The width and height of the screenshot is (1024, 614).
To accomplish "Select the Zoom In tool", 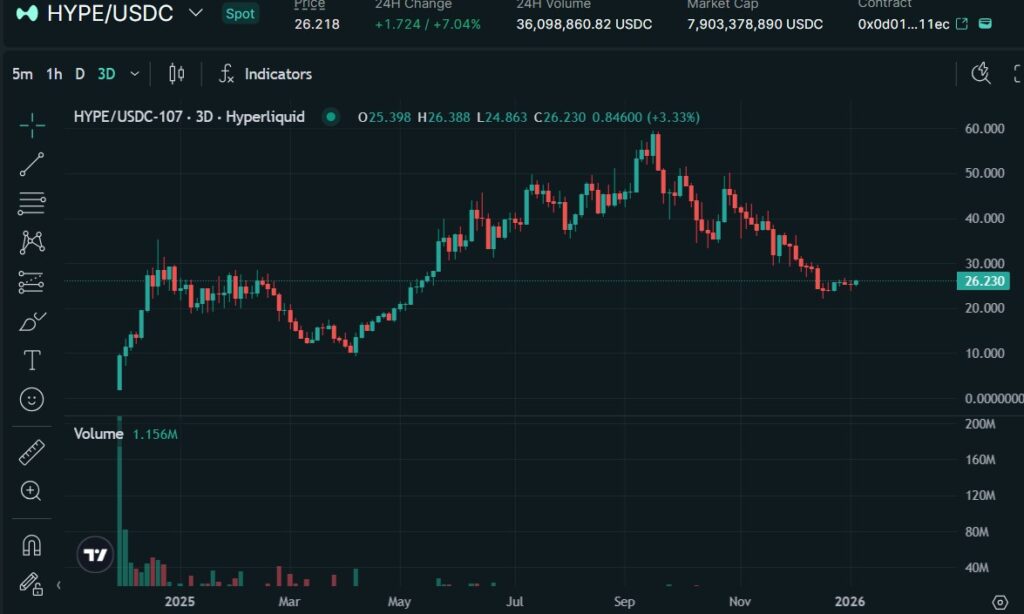I will pyautogui.click(x=31, y=491).
